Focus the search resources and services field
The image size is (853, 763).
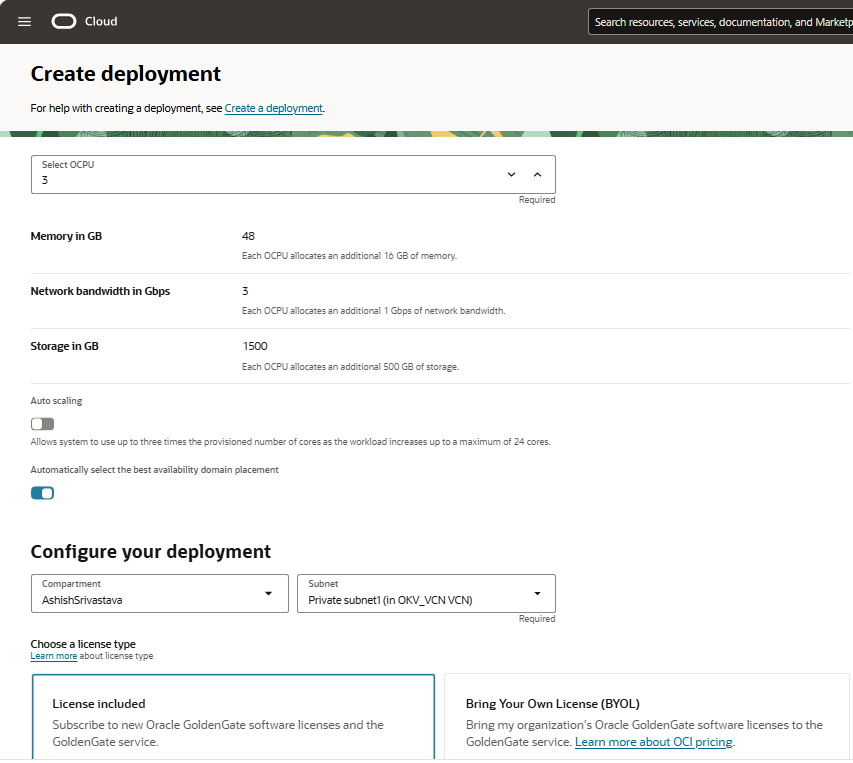coord(720,22)
